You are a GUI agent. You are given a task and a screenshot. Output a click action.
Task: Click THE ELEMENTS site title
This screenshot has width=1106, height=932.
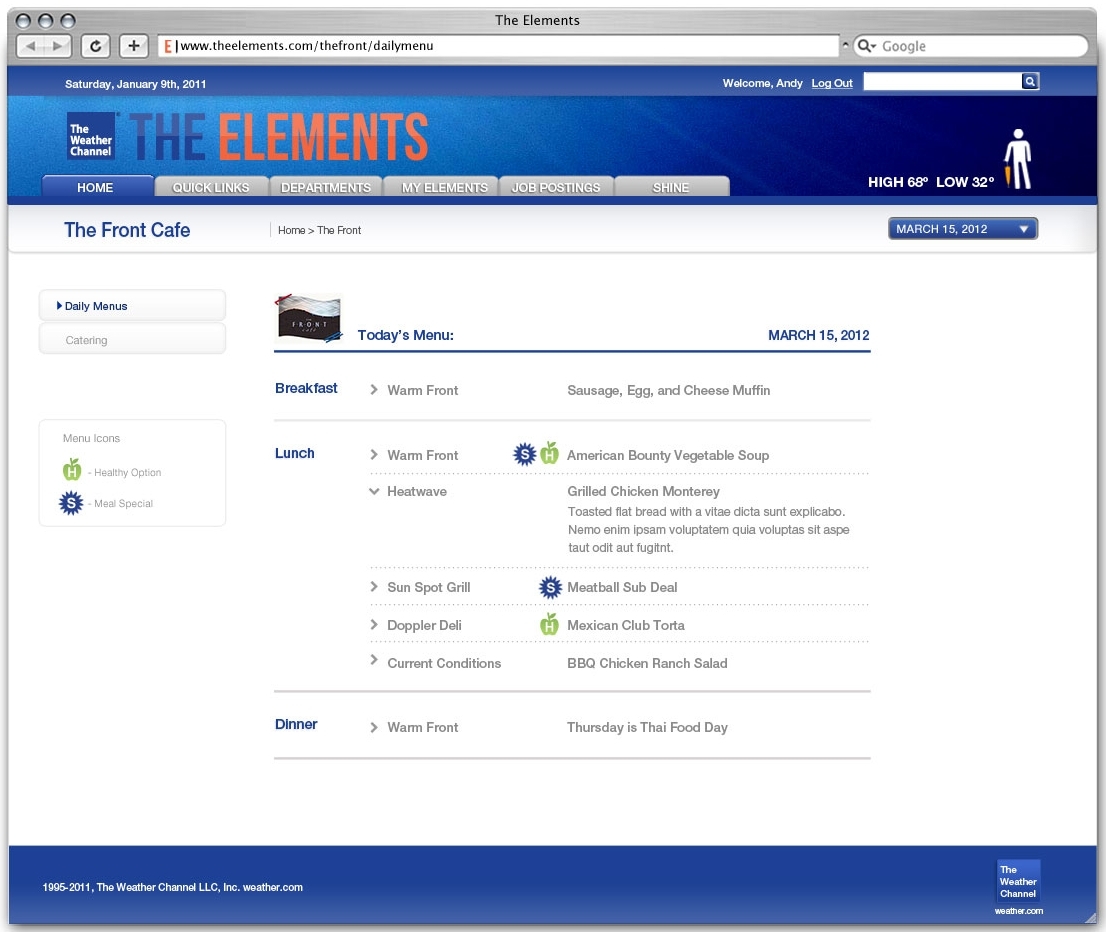point(279,137)
